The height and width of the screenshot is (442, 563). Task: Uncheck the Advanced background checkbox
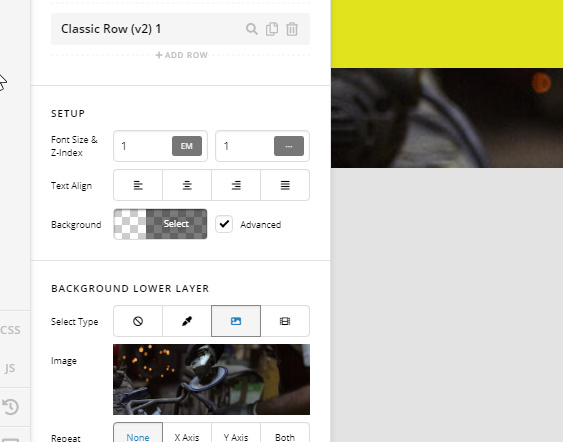(224, 224)
